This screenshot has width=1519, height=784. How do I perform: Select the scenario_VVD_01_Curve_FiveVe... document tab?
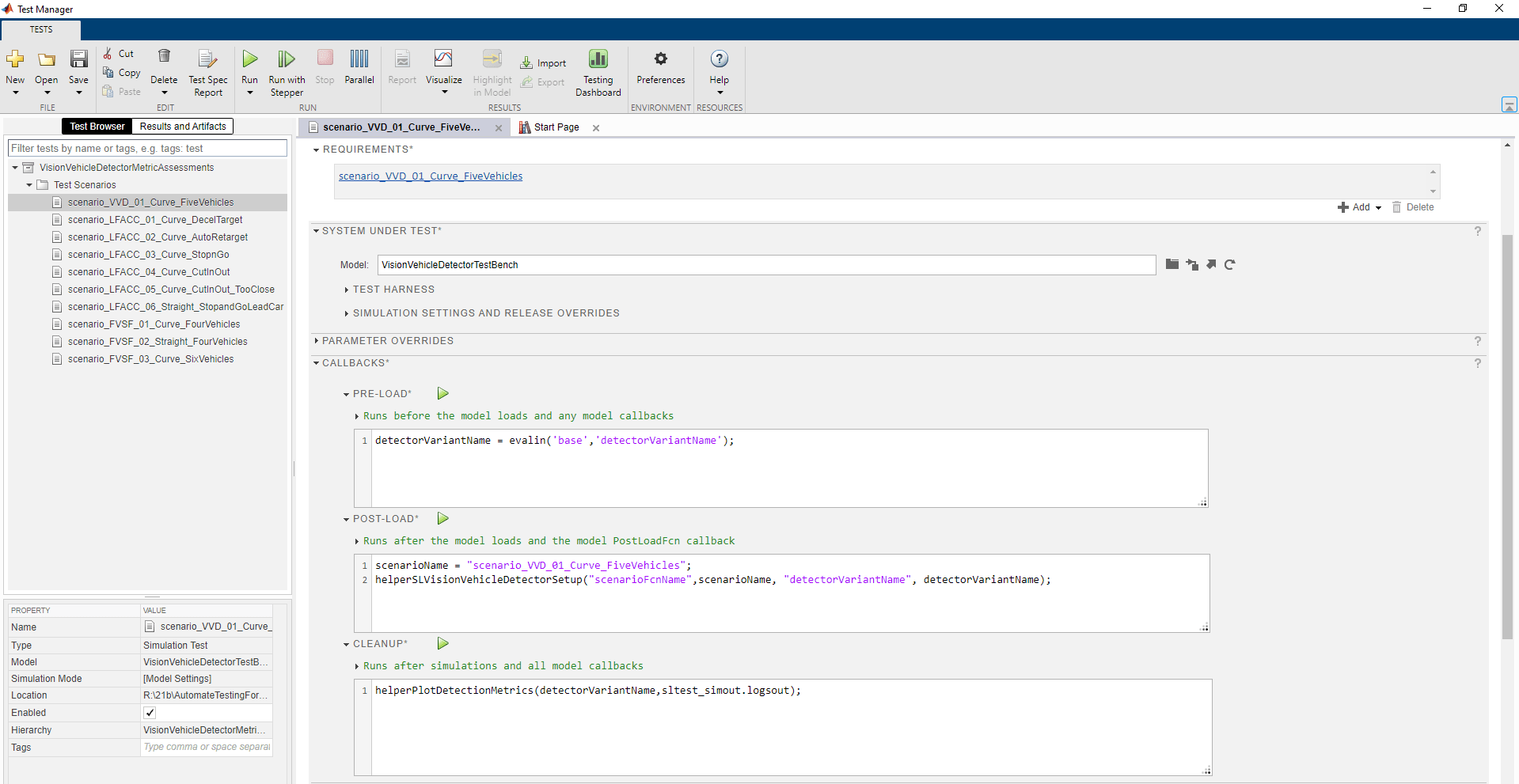(401, 127)
